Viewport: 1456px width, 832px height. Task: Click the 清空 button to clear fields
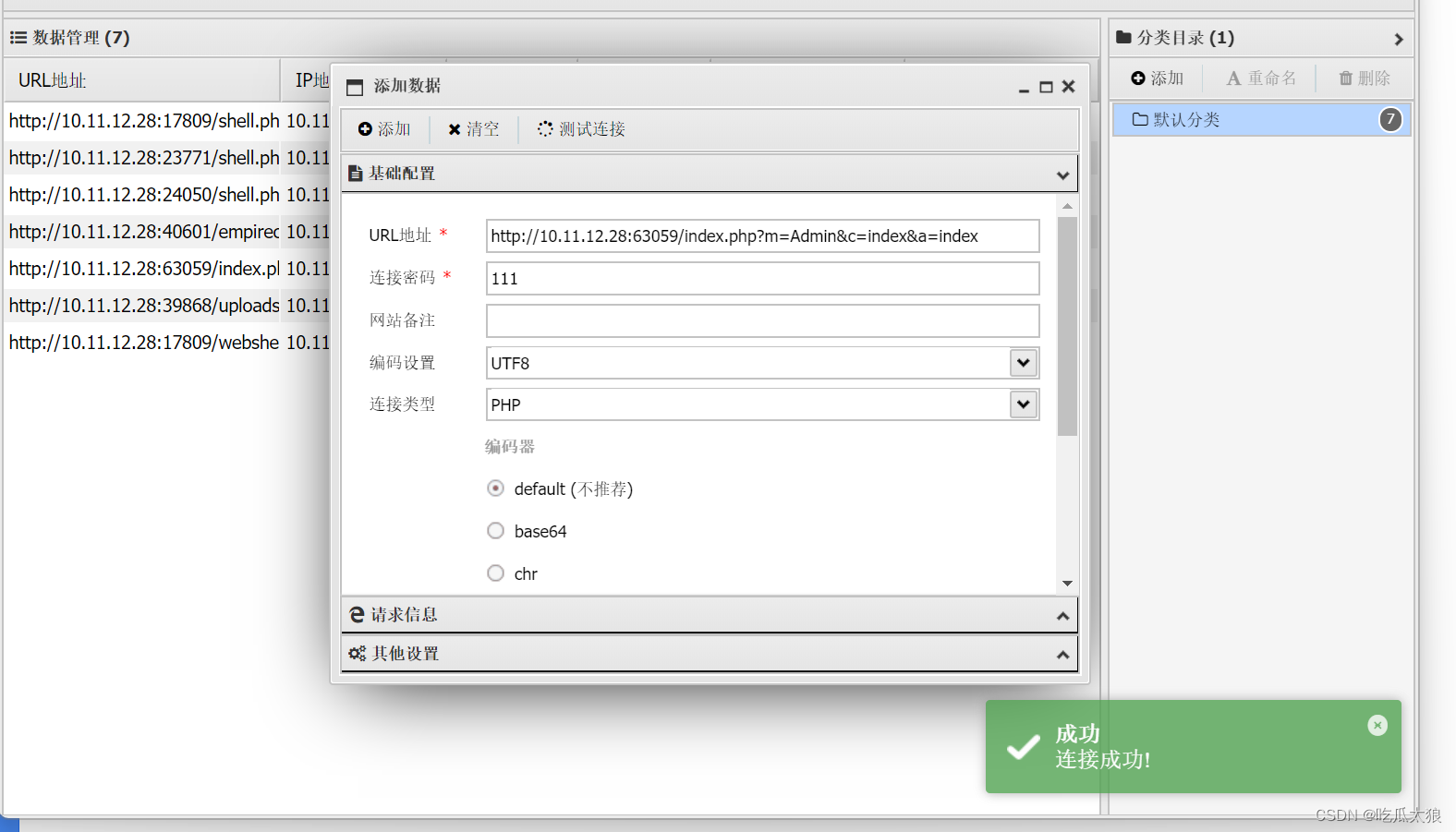[x=473, y=129]
